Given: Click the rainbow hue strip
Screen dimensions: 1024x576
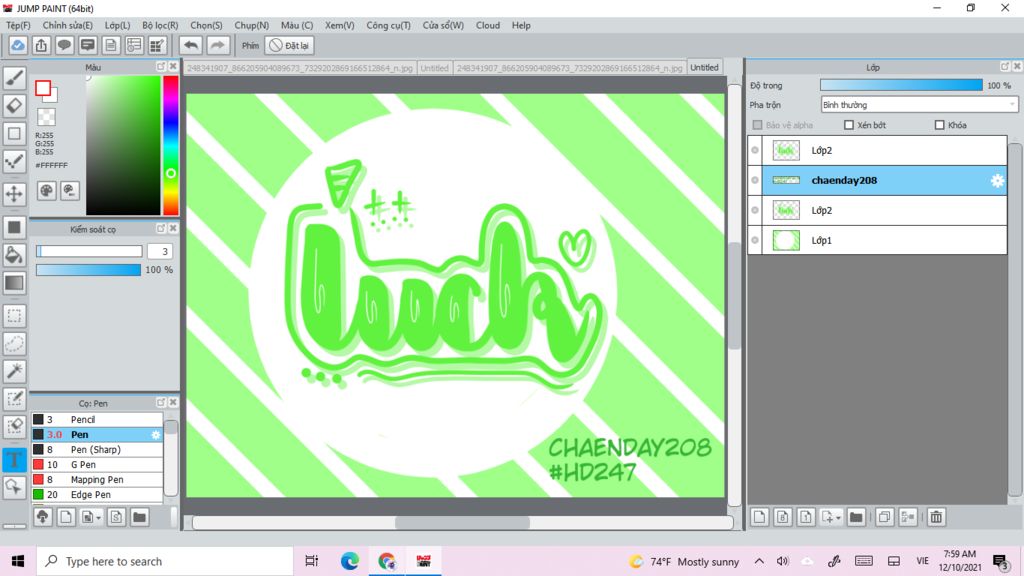Looking at the screenshot, I should tap(170, 145).
